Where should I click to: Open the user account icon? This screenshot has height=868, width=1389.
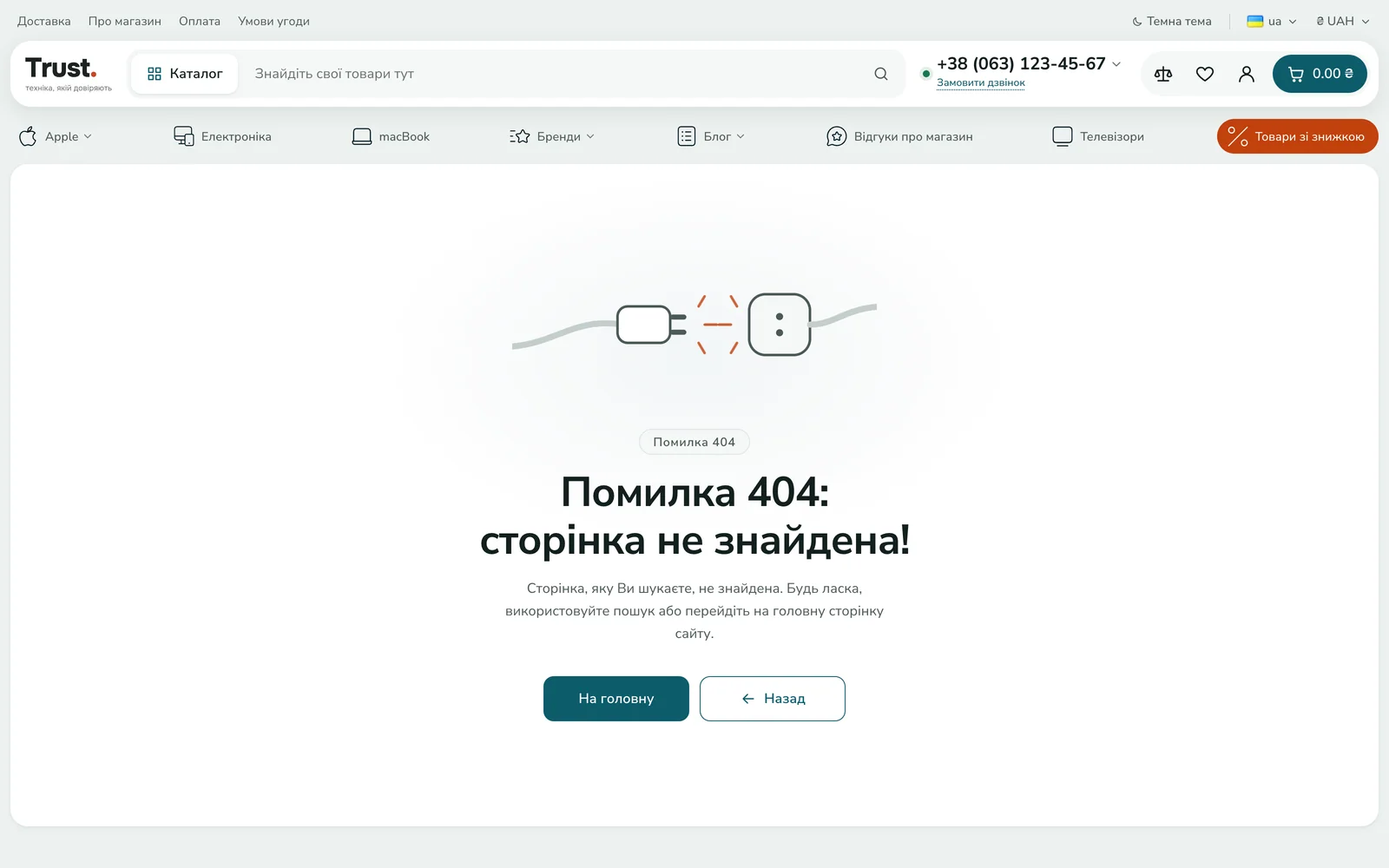coord(1247,74)
